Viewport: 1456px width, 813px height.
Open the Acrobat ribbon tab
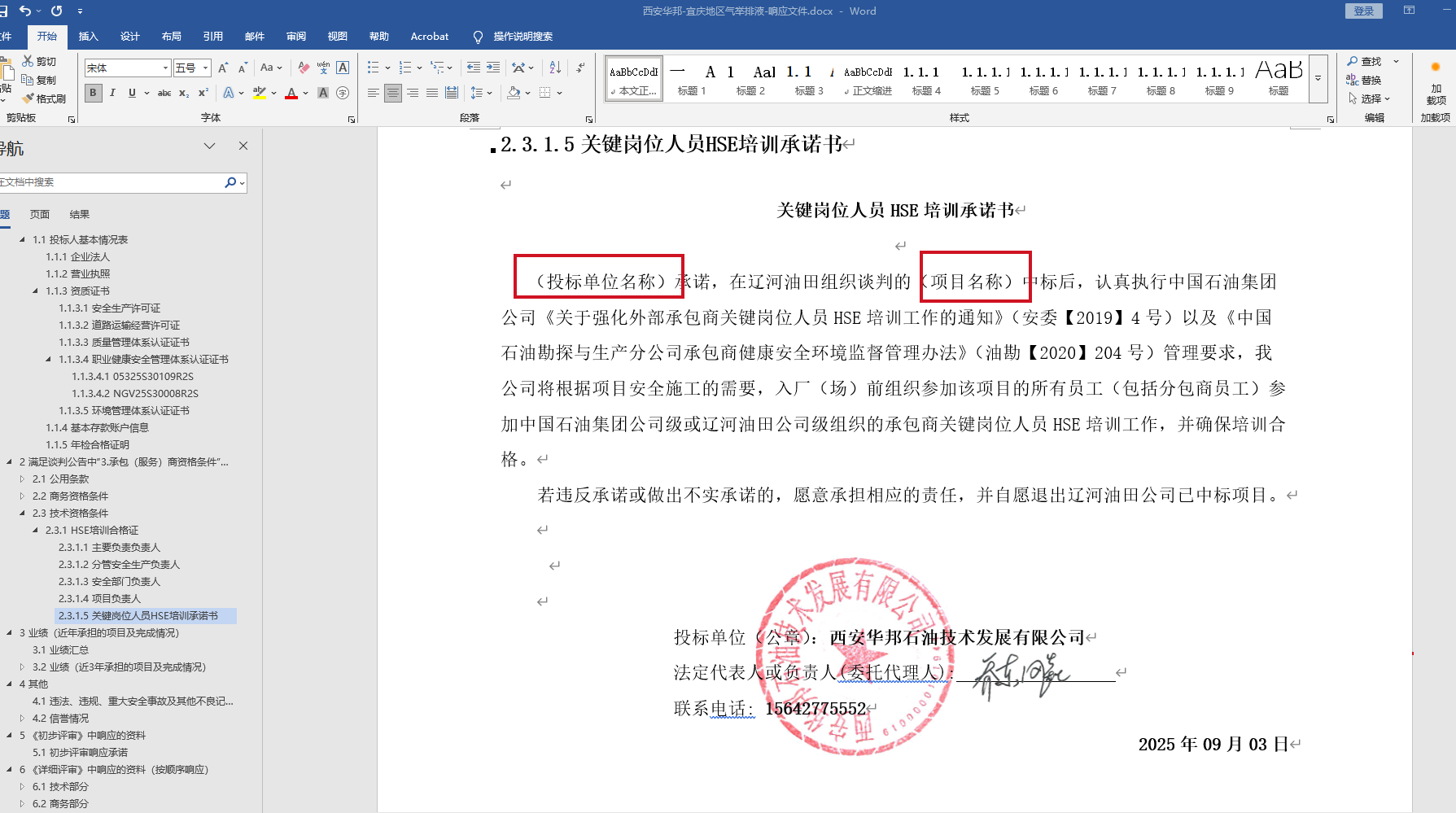pos(430,37)
